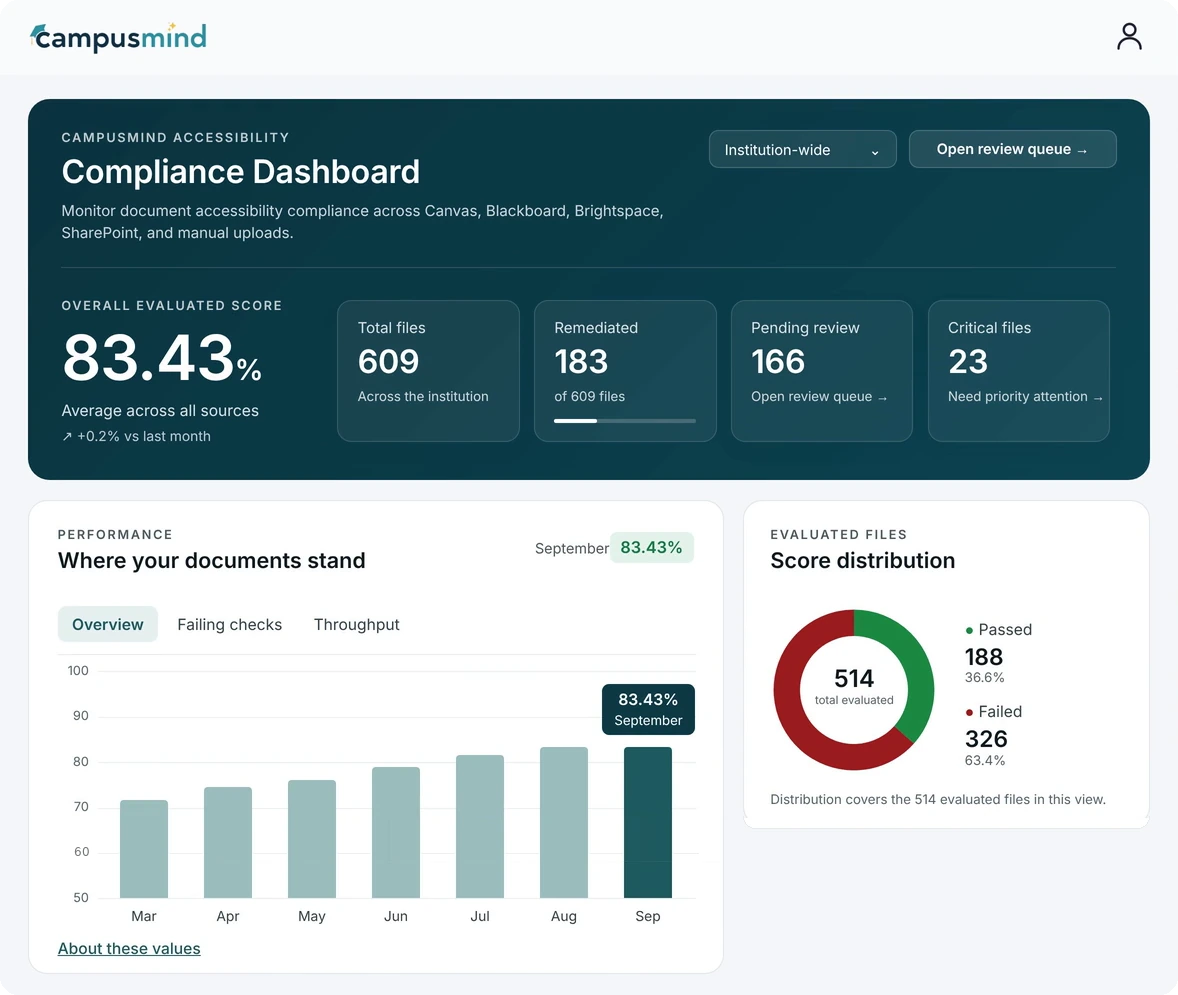Select the Total files card
This screenshot has height=995, width=1178.
(428, 370)
